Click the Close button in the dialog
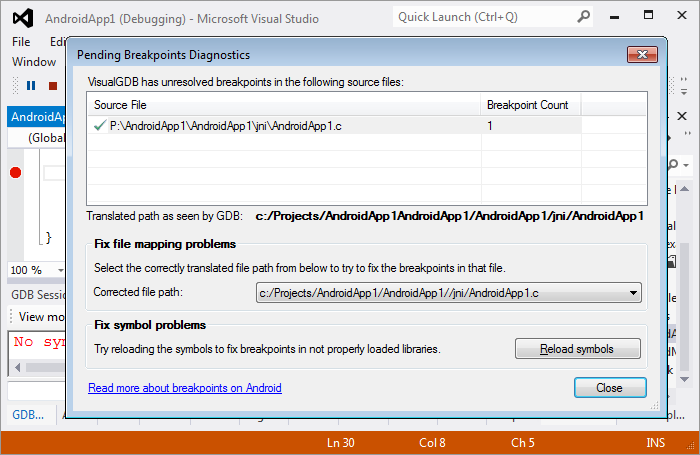 [610, 388]
